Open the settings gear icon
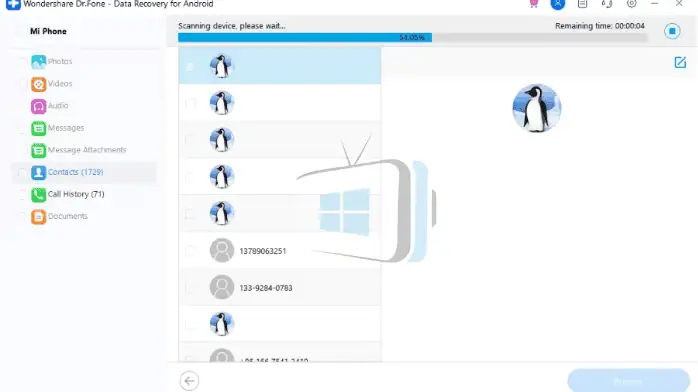Screen dimensions: 698x392 pos(631,4)
